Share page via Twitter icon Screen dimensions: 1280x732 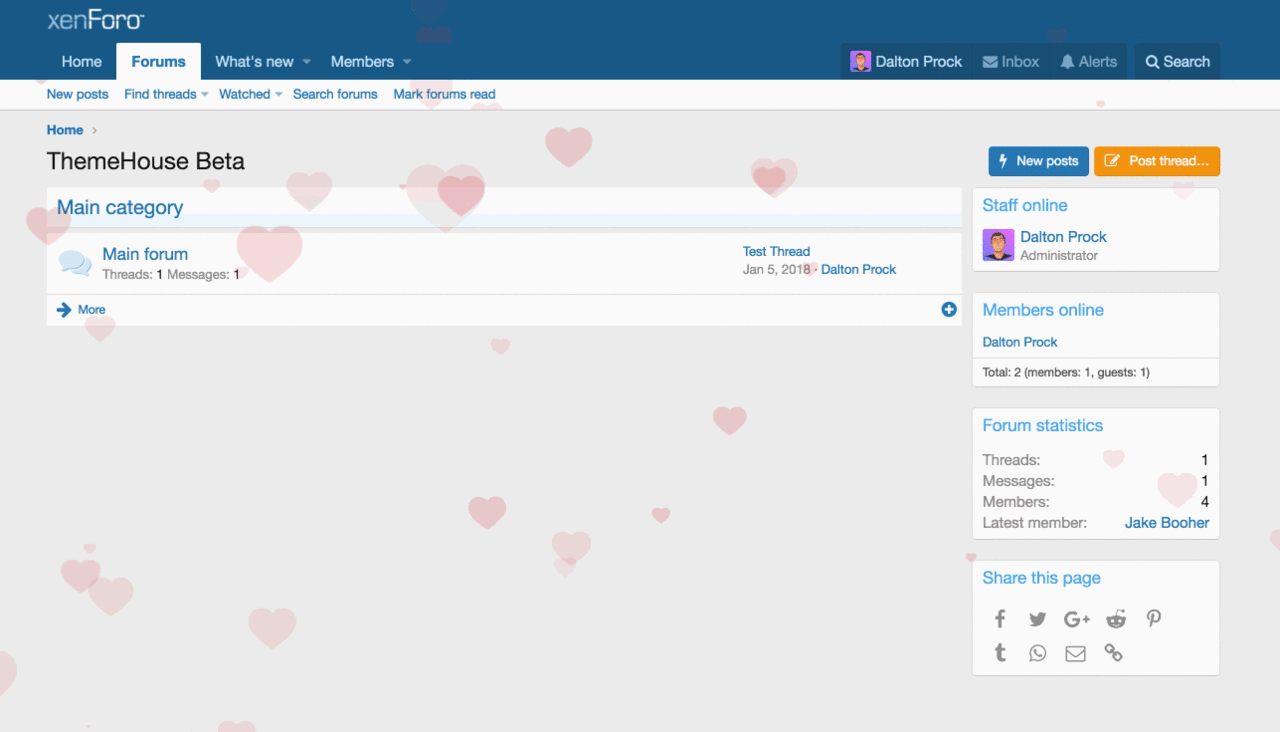[1037, 619]
